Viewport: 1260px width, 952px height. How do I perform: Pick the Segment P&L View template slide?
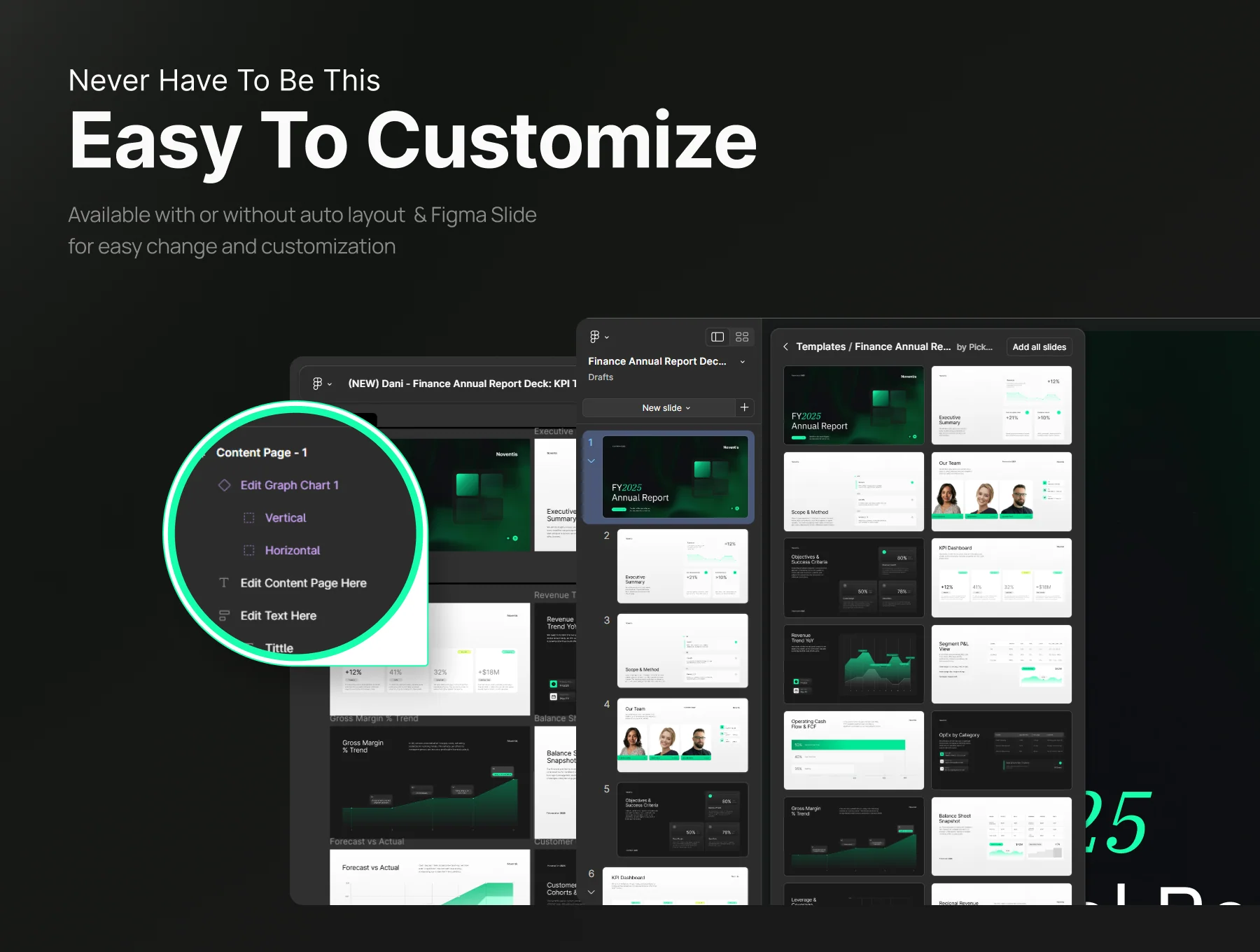[1002, 664]
